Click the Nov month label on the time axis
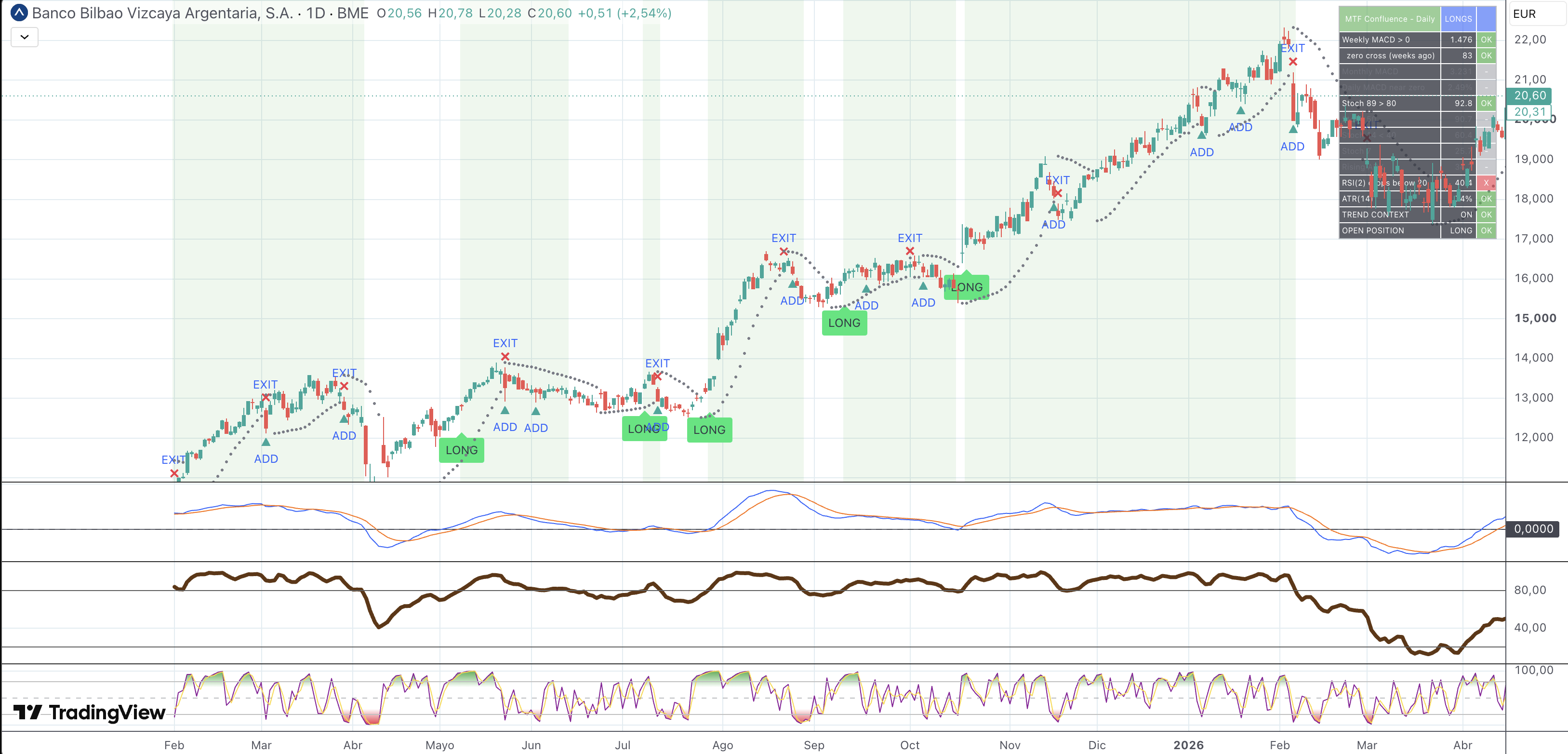Image resolution: width=1568 pixels, height=754 pixels. 1010,745
